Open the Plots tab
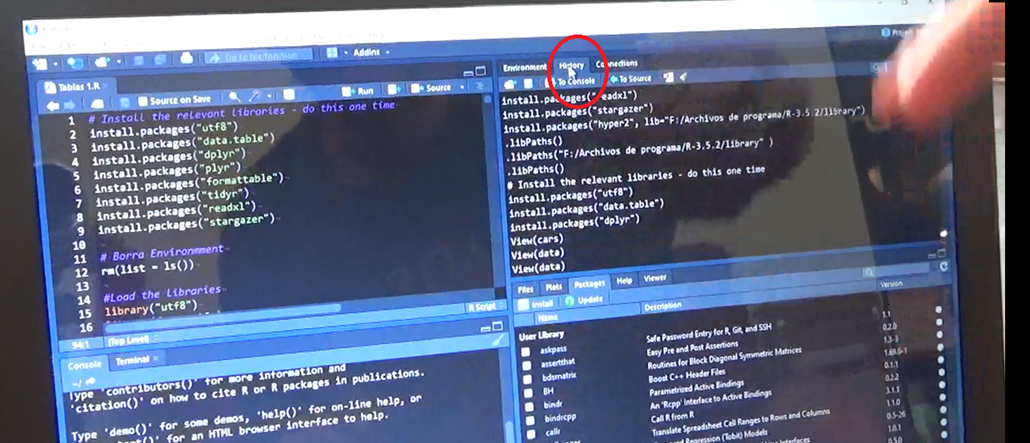This screenshot has width=1030, height=443. click(554, 287)
